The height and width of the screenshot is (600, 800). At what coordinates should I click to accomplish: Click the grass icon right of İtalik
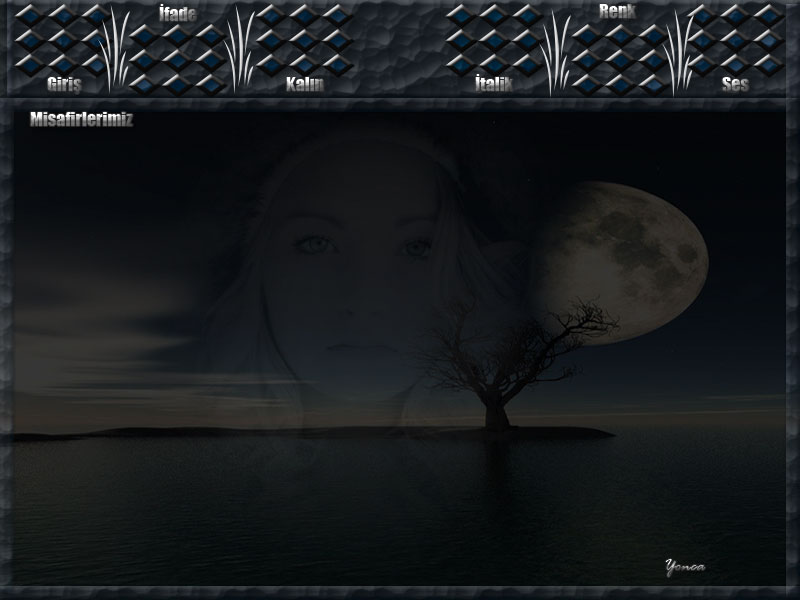(555, 50)
